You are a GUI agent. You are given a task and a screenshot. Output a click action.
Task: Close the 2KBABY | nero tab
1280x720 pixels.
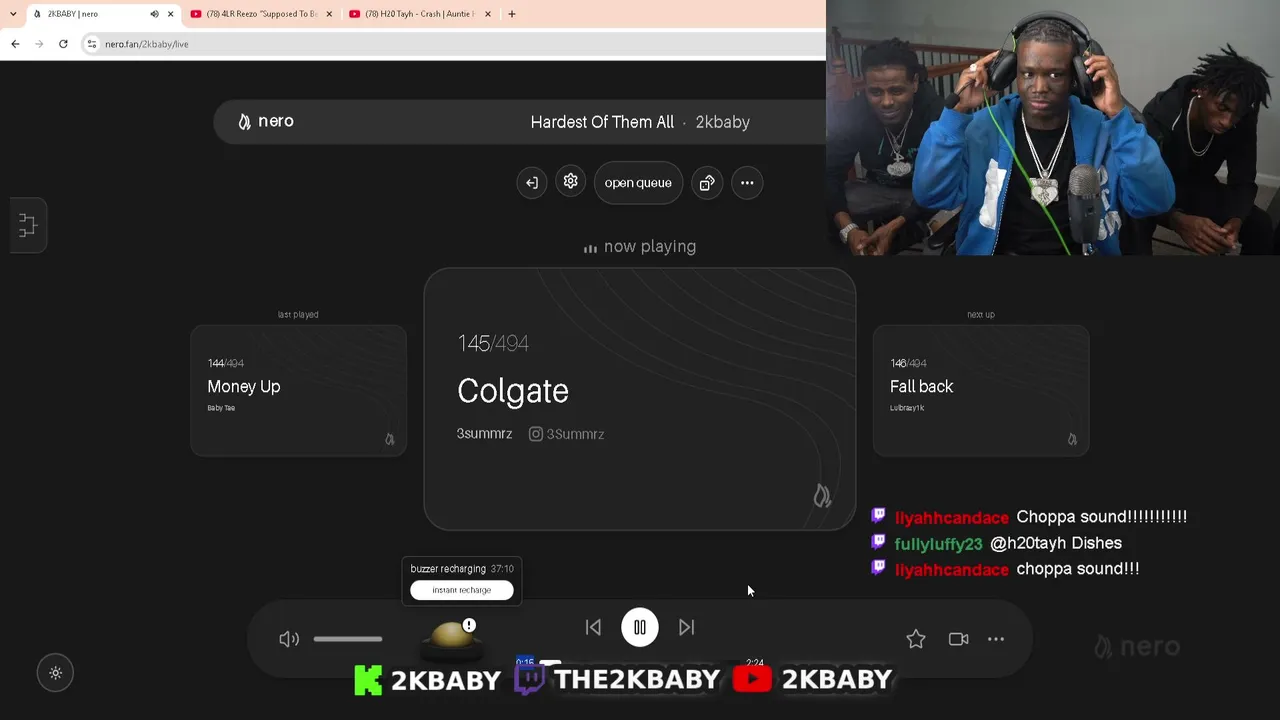tap(170, 14)
